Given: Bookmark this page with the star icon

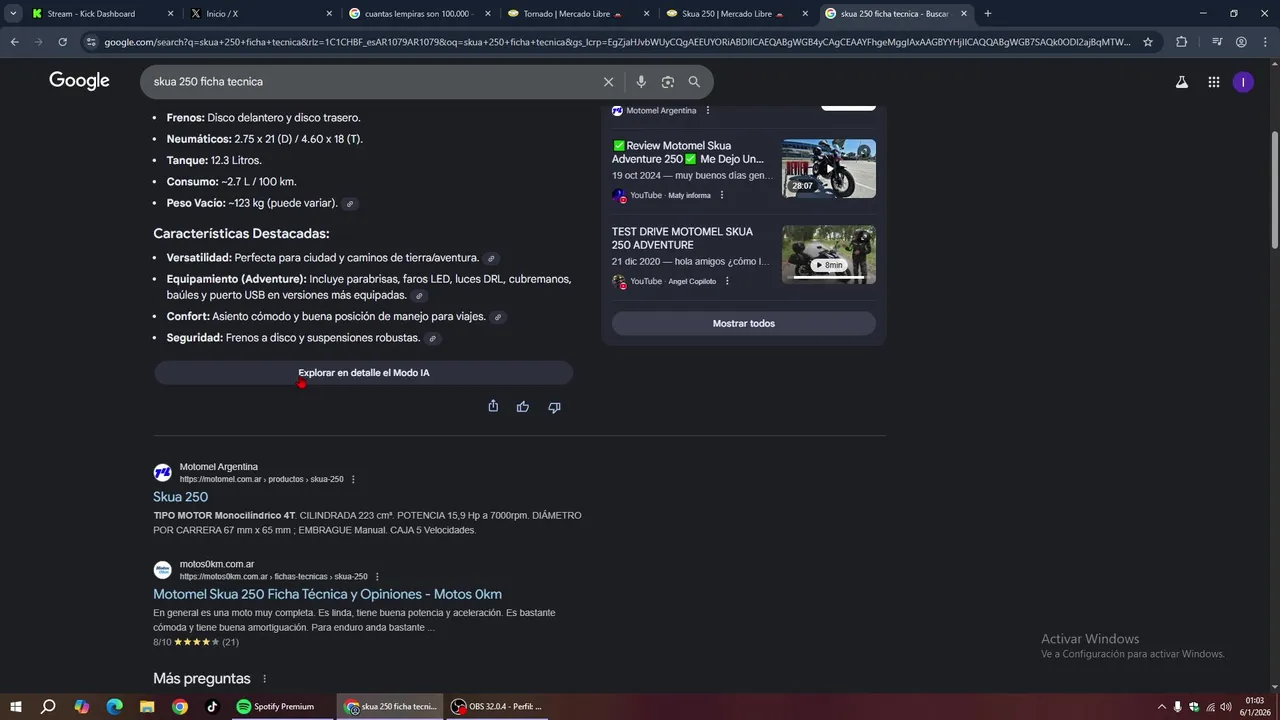Looking at the screenshot, I should (1148, 42).
